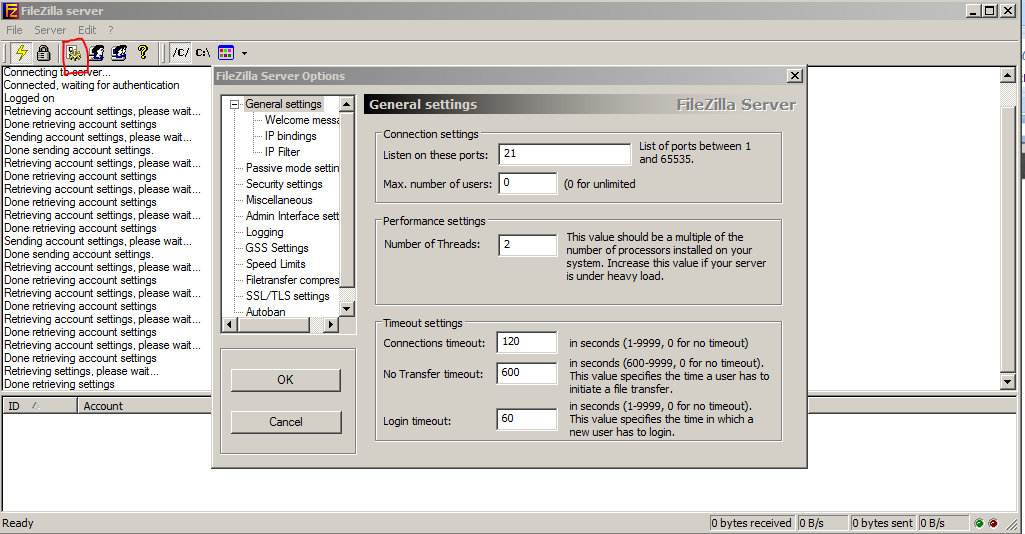
Task: Click the 'Ready' status bar text
Action: click(18, 523)
